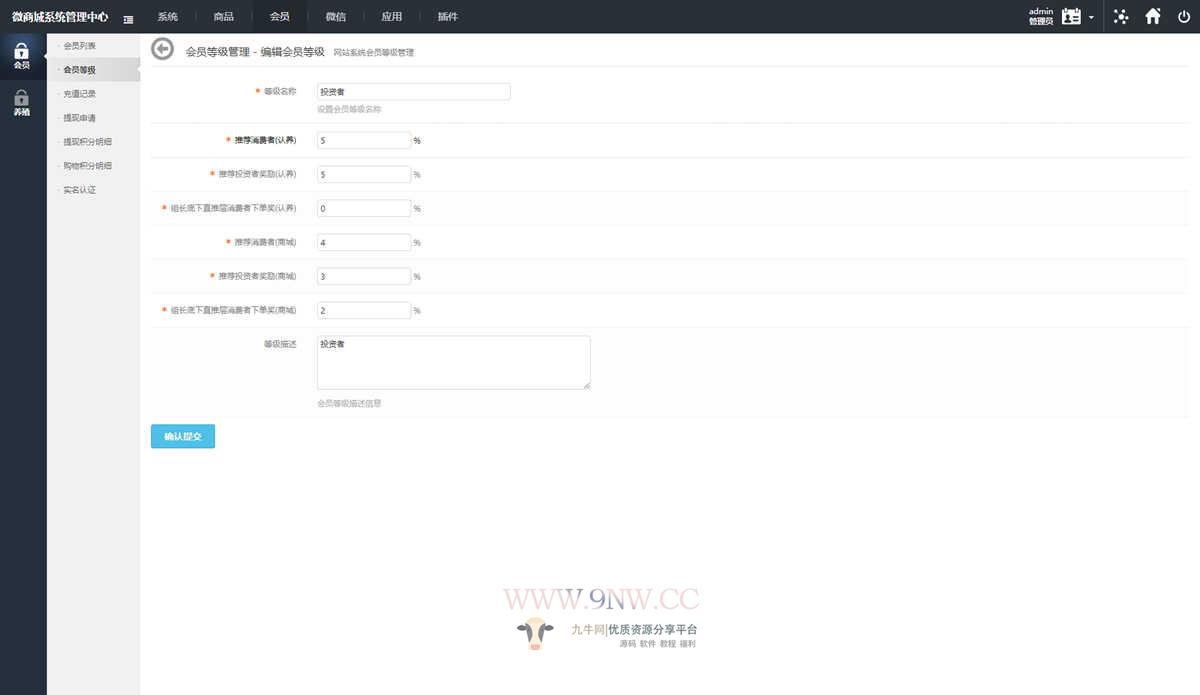Image resolution: width=1200 pixels, height=695 pixels.
Task: Click the network nodes icon in header
Action: pyautogui.click(x=1121, y=17)
